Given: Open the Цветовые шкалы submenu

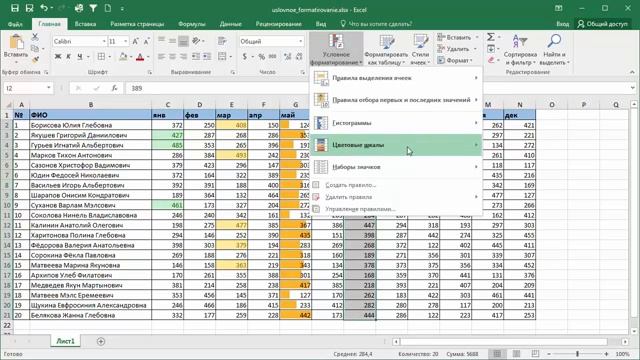Looking at the screenshot, I should [396, 145].
